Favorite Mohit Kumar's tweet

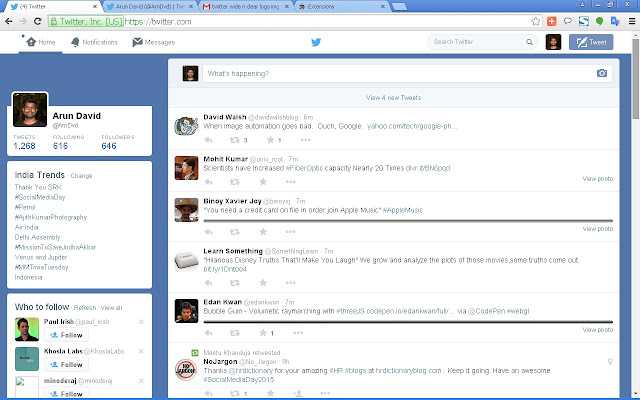263,182
